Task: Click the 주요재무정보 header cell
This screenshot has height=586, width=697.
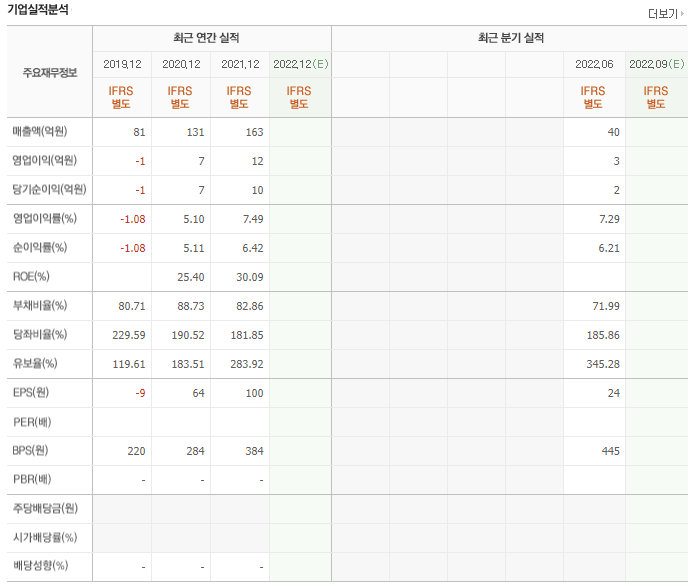Action: pos(50,72)
